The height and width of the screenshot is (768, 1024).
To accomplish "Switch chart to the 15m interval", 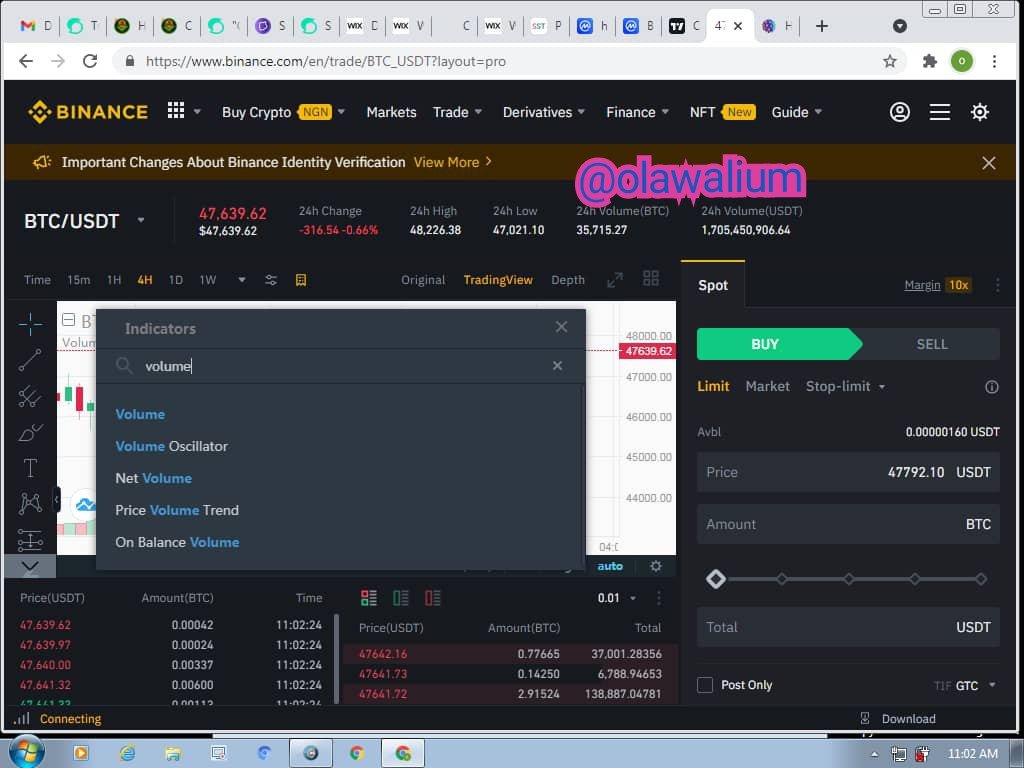I will click(x=78, y=280).
